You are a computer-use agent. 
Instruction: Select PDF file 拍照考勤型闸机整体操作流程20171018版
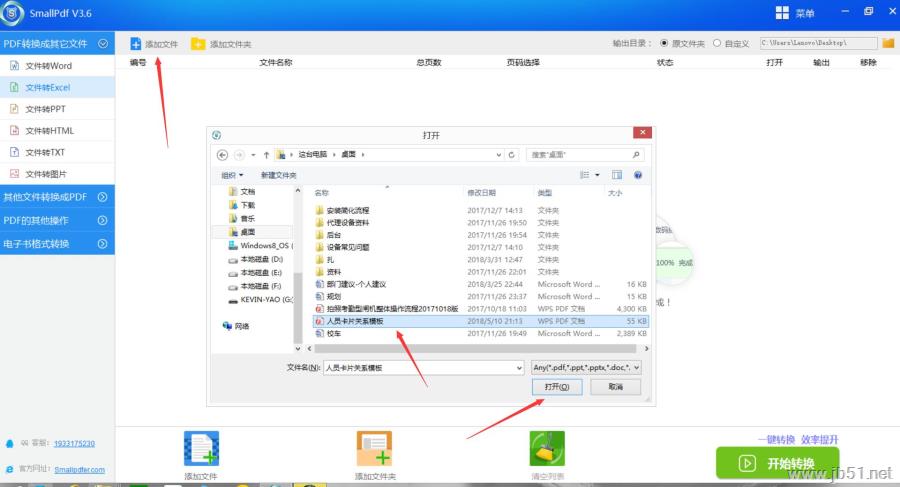pos(481,309)
